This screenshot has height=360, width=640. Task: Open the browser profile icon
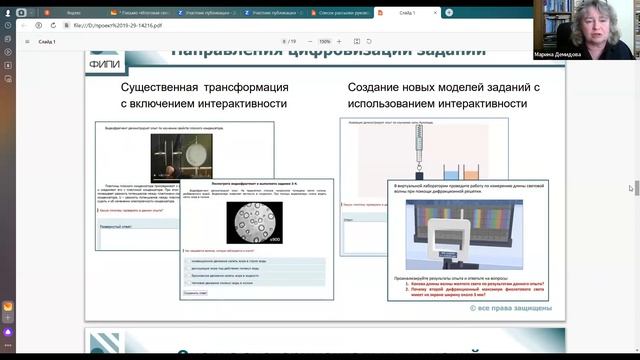(8, 13)
